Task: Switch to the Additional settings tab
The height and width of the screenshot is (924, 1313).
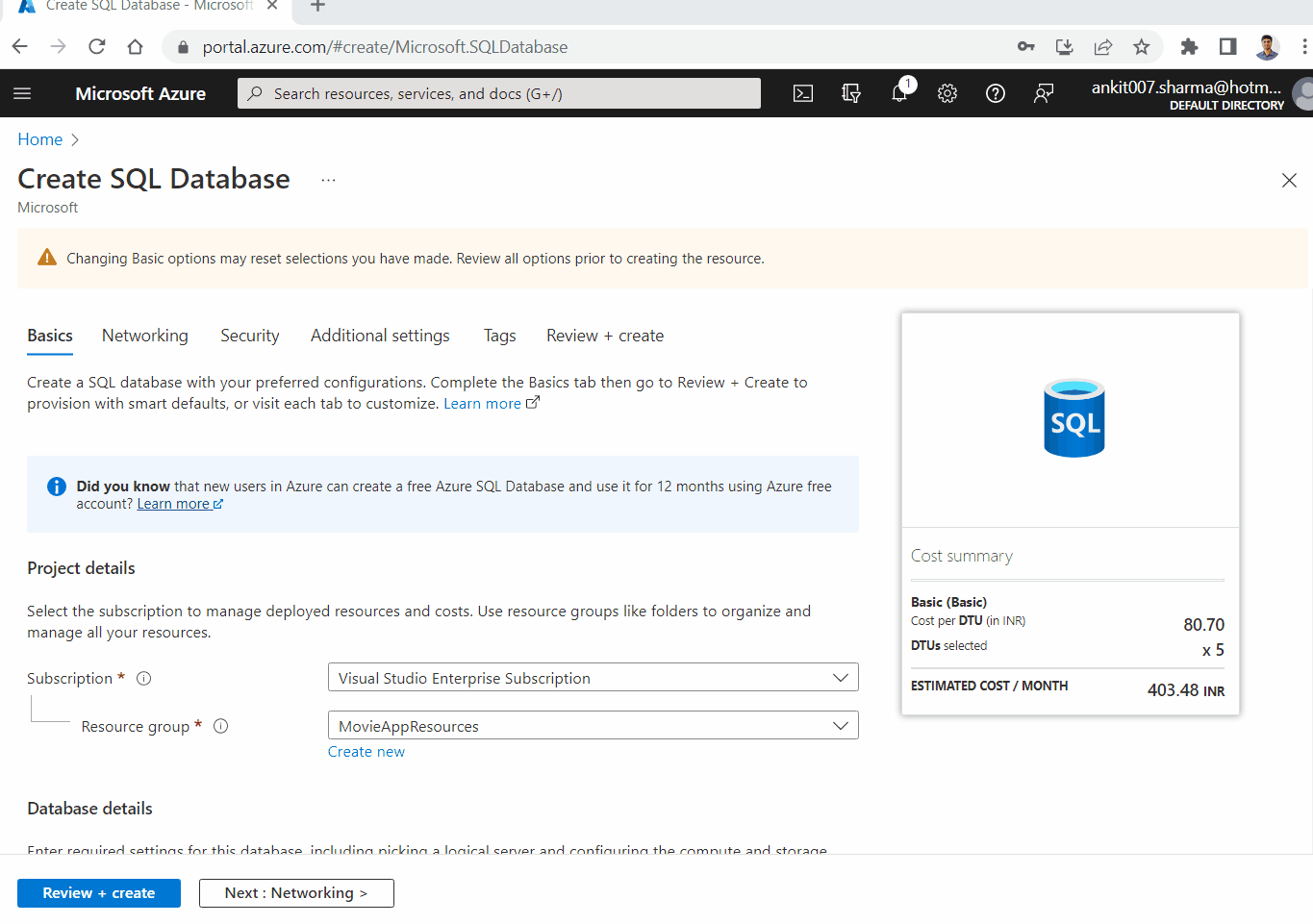Action: pos(380,336)
